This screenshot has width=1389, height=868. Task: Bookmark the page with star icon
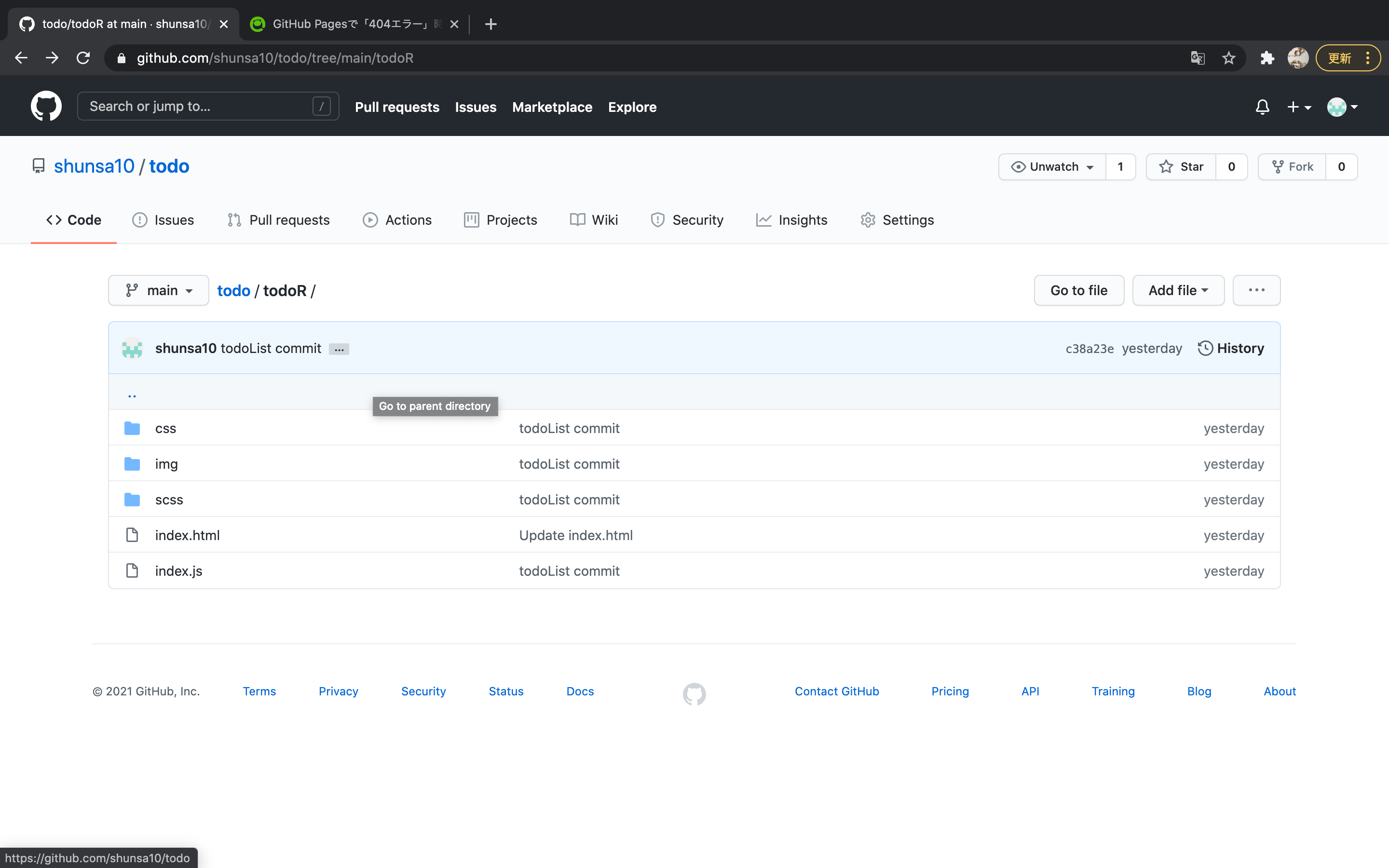[x=1228, y=58]
